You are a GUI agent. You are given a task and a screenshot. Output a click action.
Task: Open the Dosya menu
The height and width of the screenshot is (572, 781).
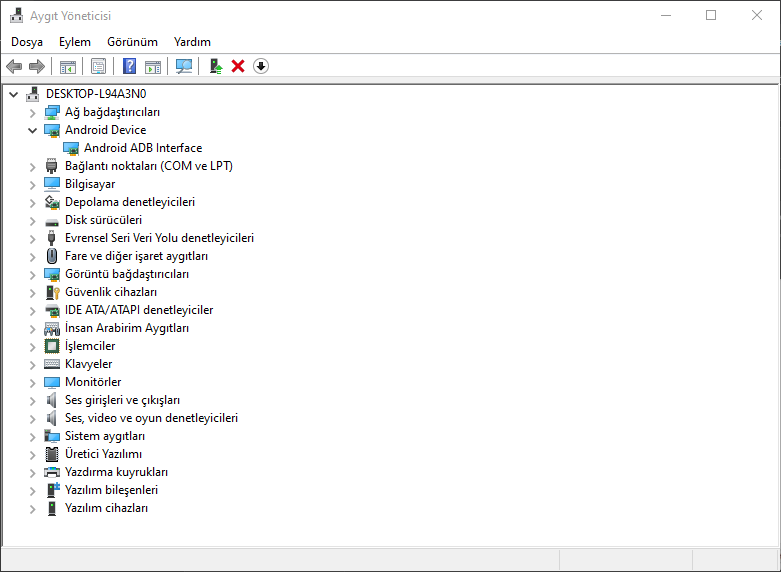(27, 42)
